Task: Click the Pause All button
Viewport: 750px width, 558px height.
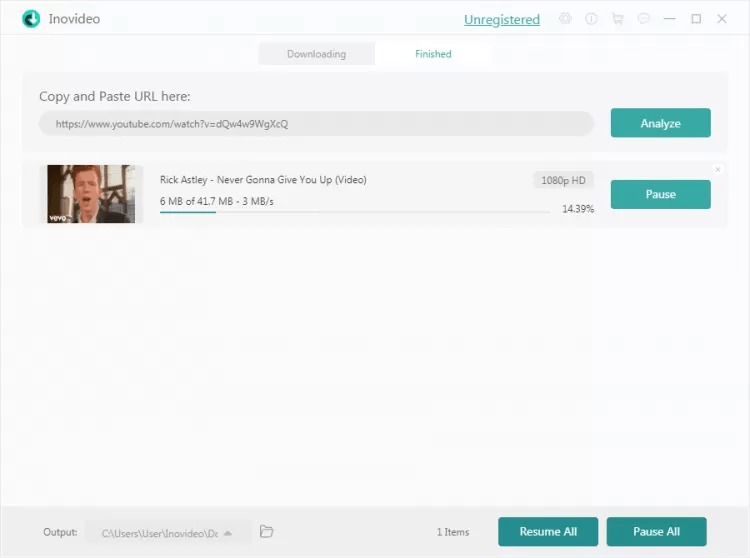Action: (656, 532)
